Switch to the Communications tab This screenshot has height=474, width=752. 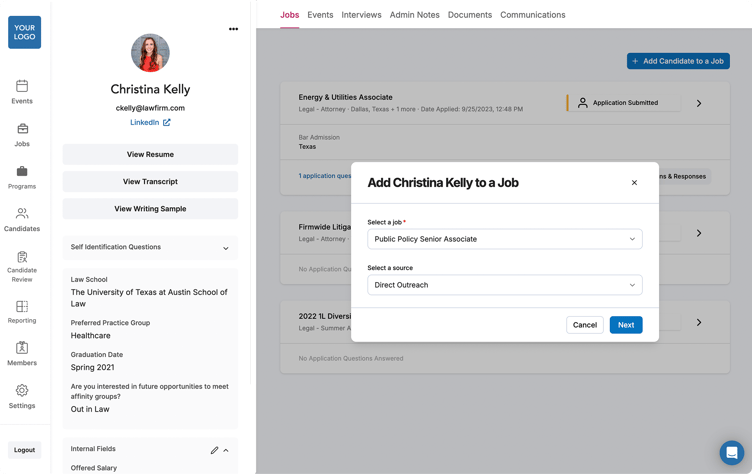533,15
